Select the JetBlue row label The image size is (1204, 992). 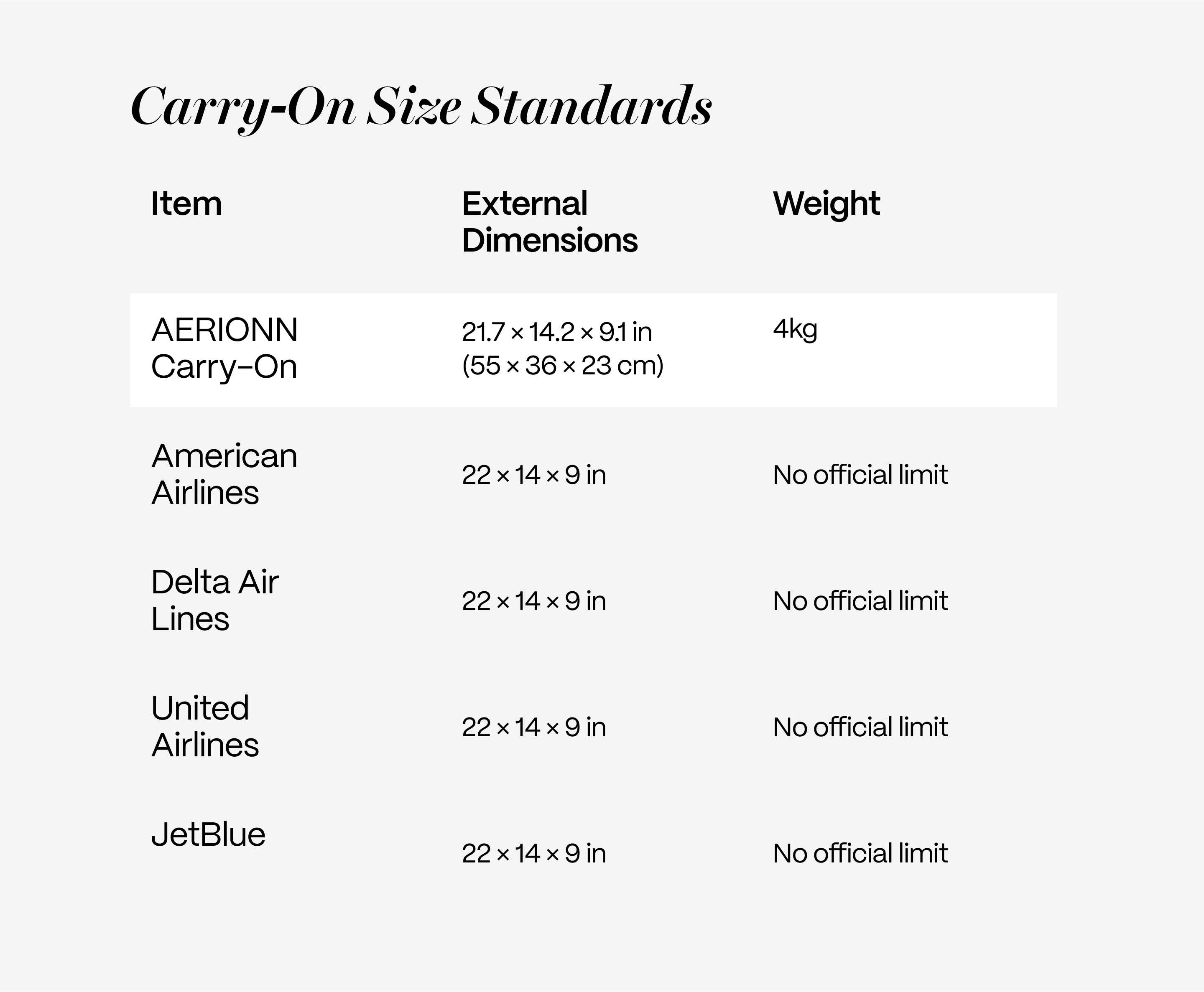tap(208, 835)
